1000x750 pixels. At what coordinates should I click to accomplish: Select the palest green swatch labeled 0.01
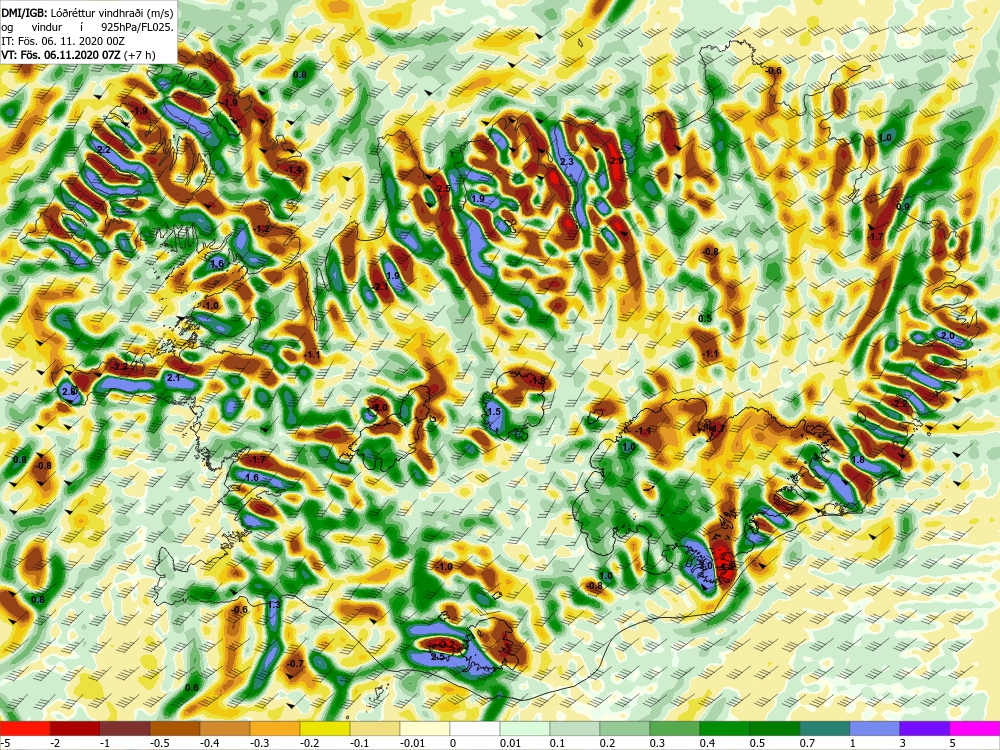[525, 728]
